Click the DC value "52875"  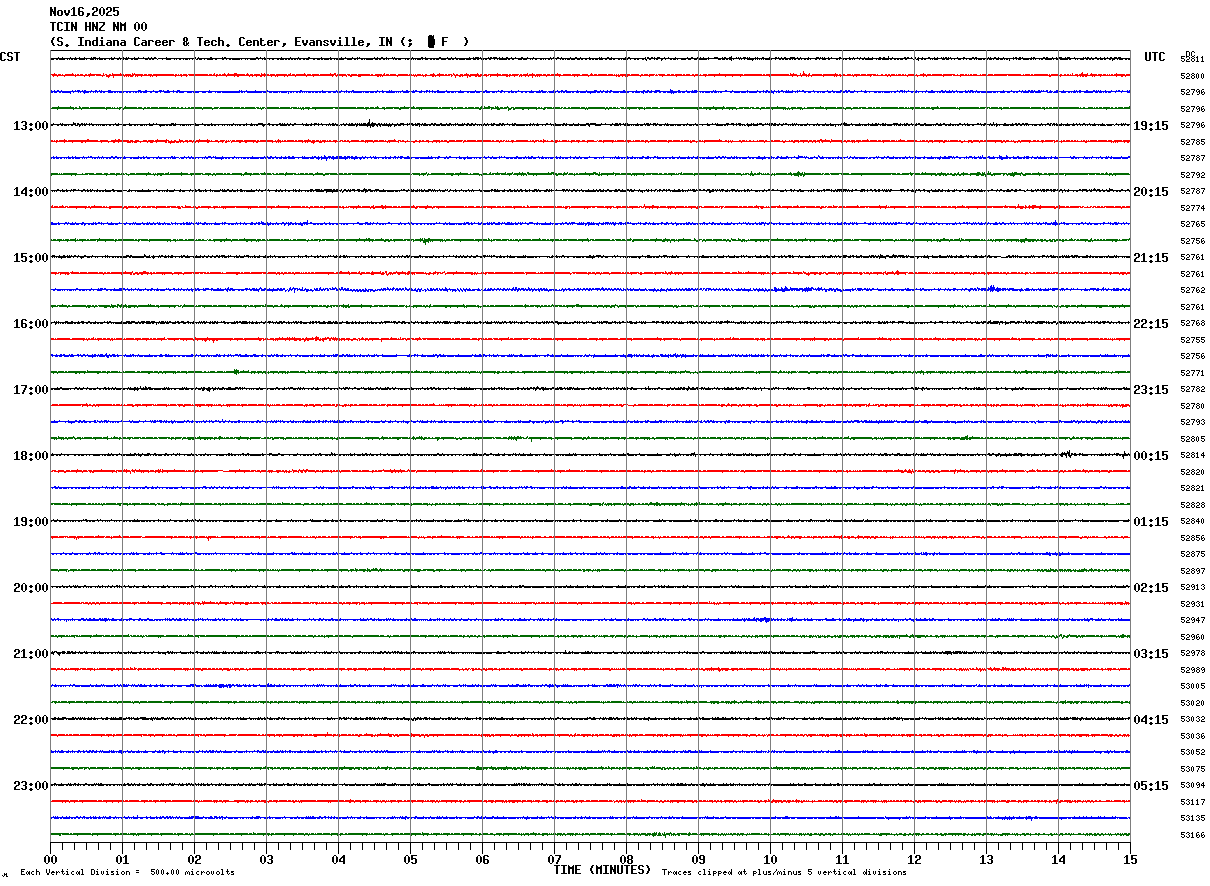(1193, 554)
